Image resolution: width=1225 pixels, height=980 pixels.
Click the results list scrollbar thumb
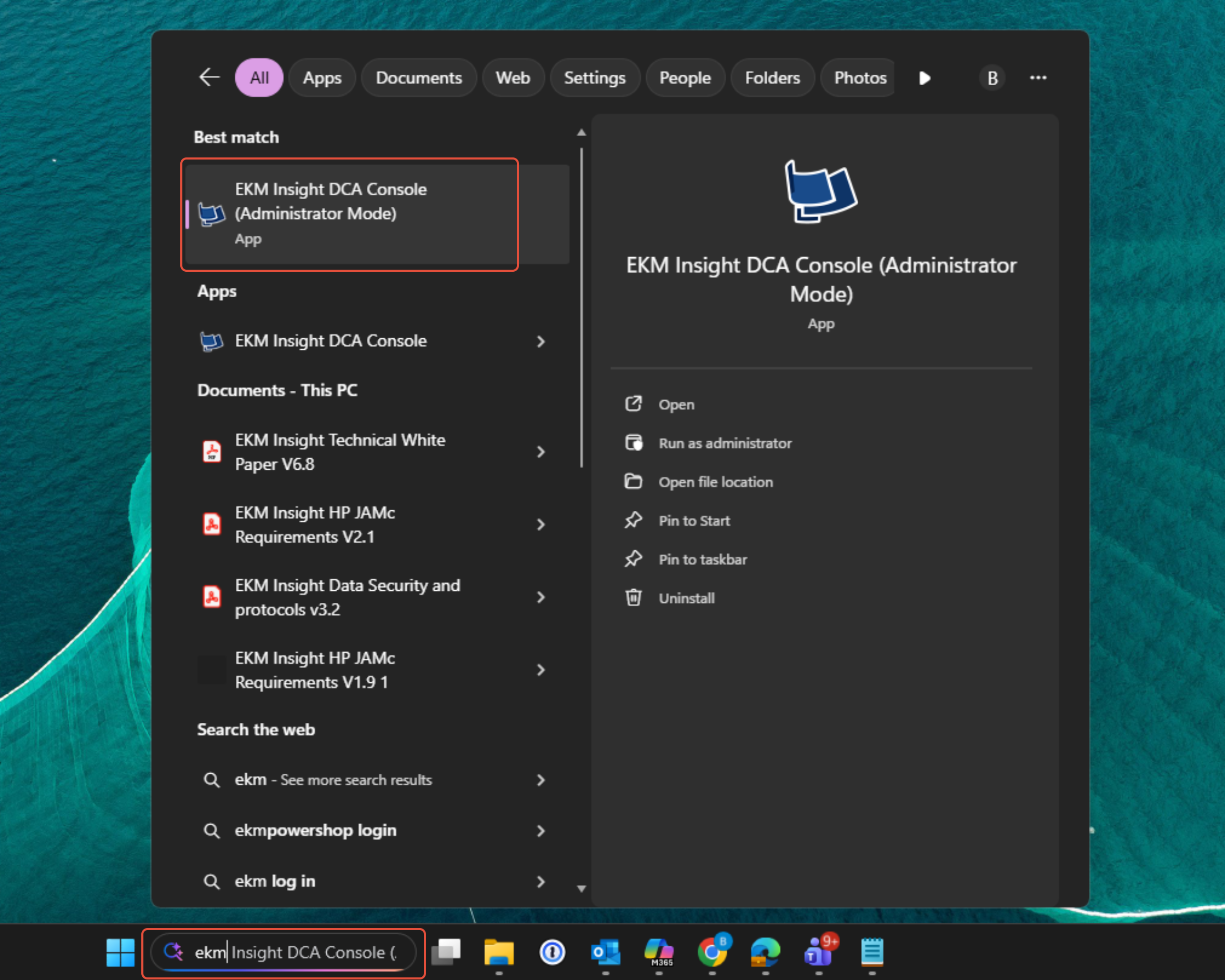point(581,308)
